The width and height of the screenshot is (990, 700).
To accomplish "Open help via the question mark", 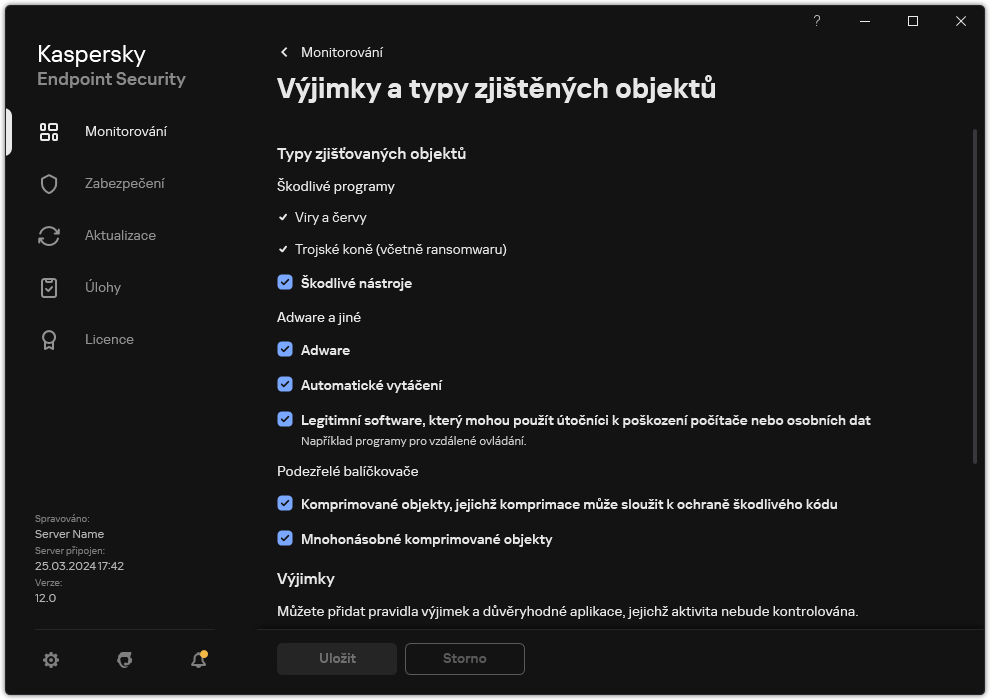I will tap(816, 21).
